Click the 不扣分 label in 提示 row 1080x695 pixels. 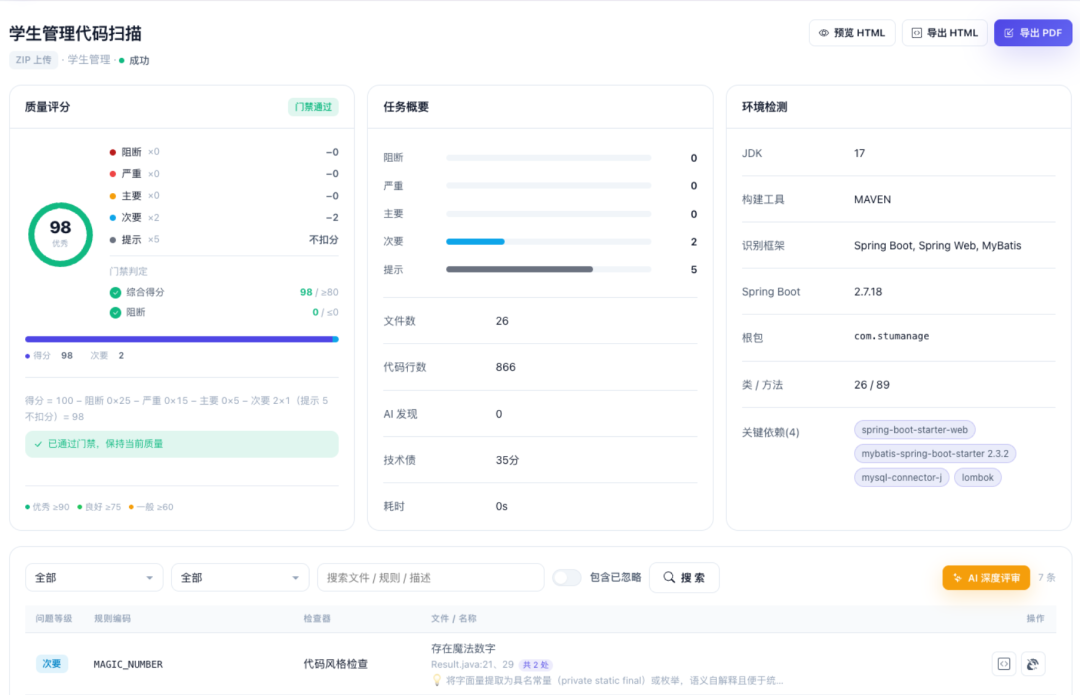[323, 240]
